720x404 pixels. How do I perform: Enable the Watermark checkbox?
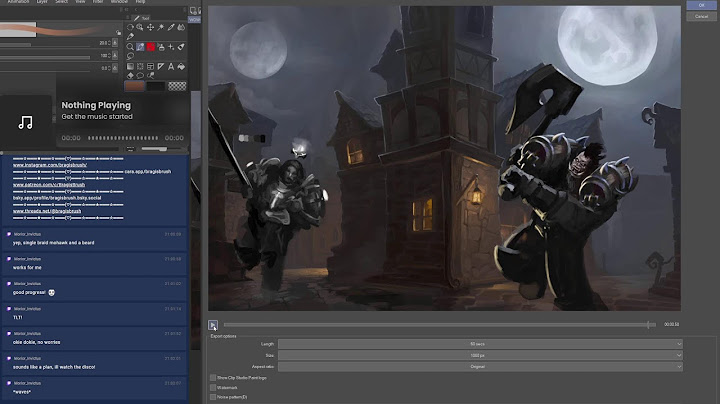[213, 387]
